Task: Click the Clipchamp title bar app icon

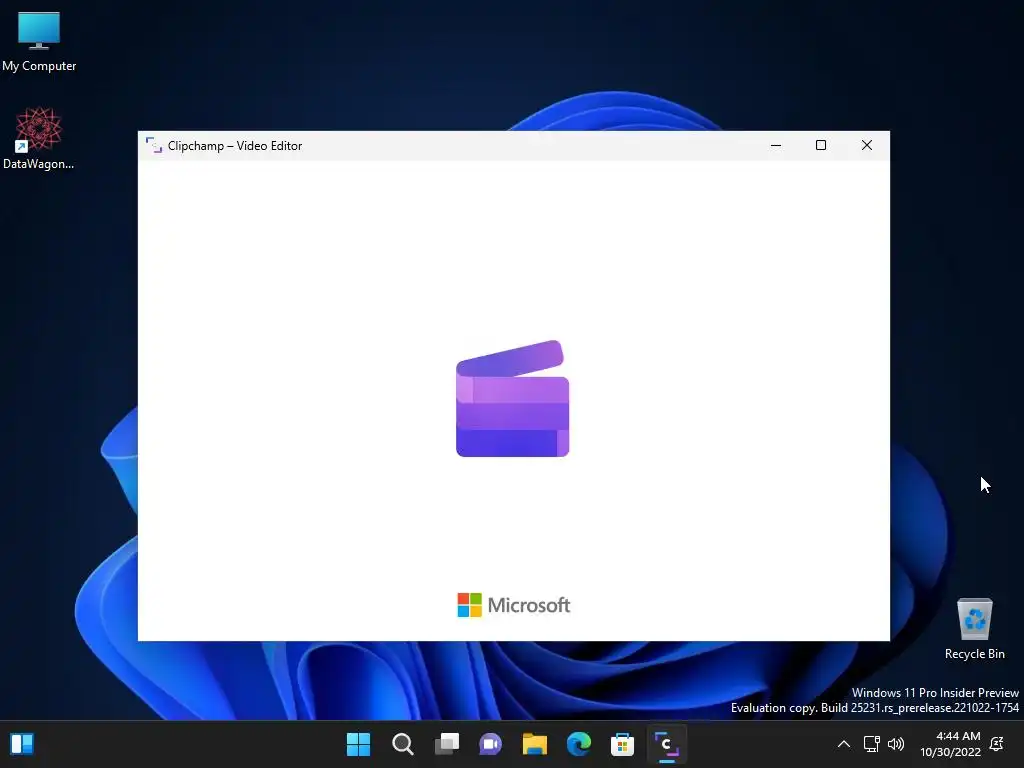Action: (x=153, y=146)
